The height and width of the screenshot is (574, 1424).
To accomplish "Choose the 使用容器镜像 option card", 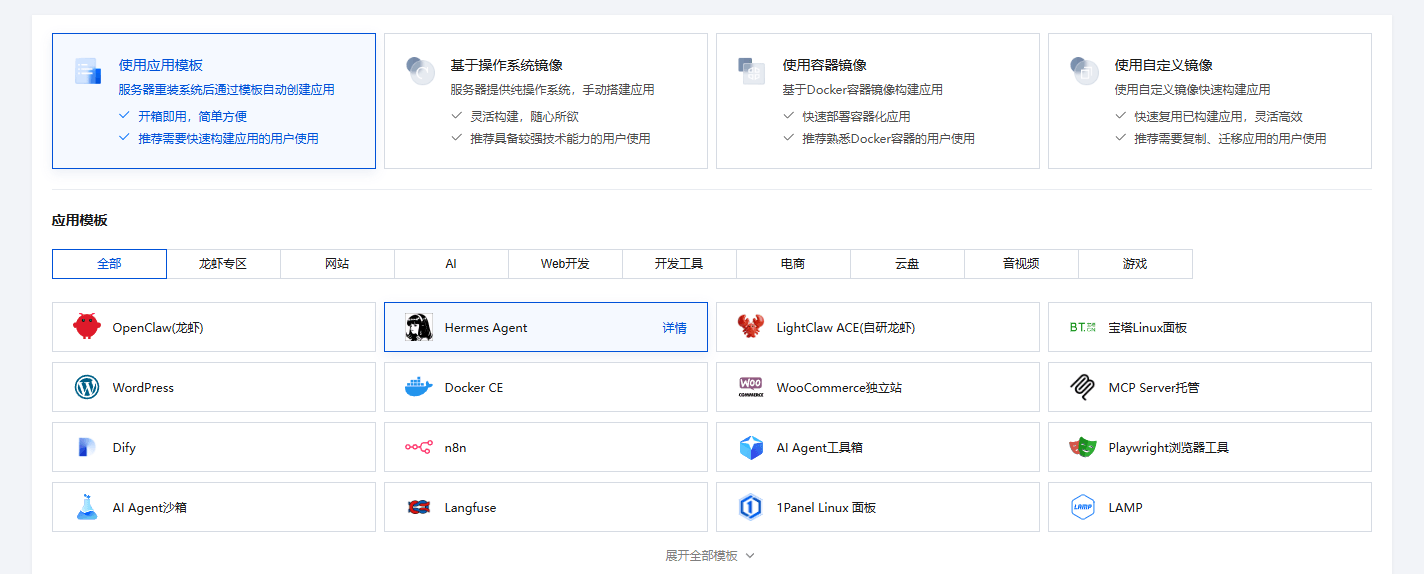I will click(878, 101).
